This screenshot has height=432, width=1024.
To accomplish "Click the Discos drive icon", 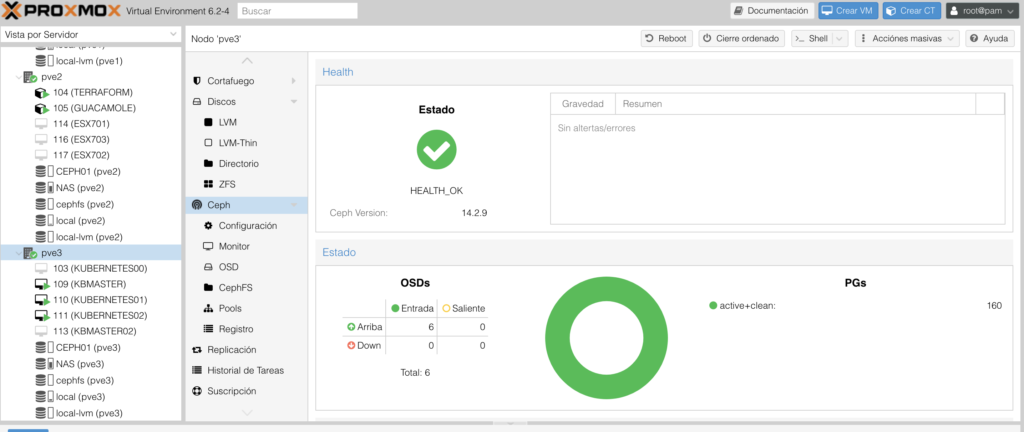I will [x=197, y=102].
